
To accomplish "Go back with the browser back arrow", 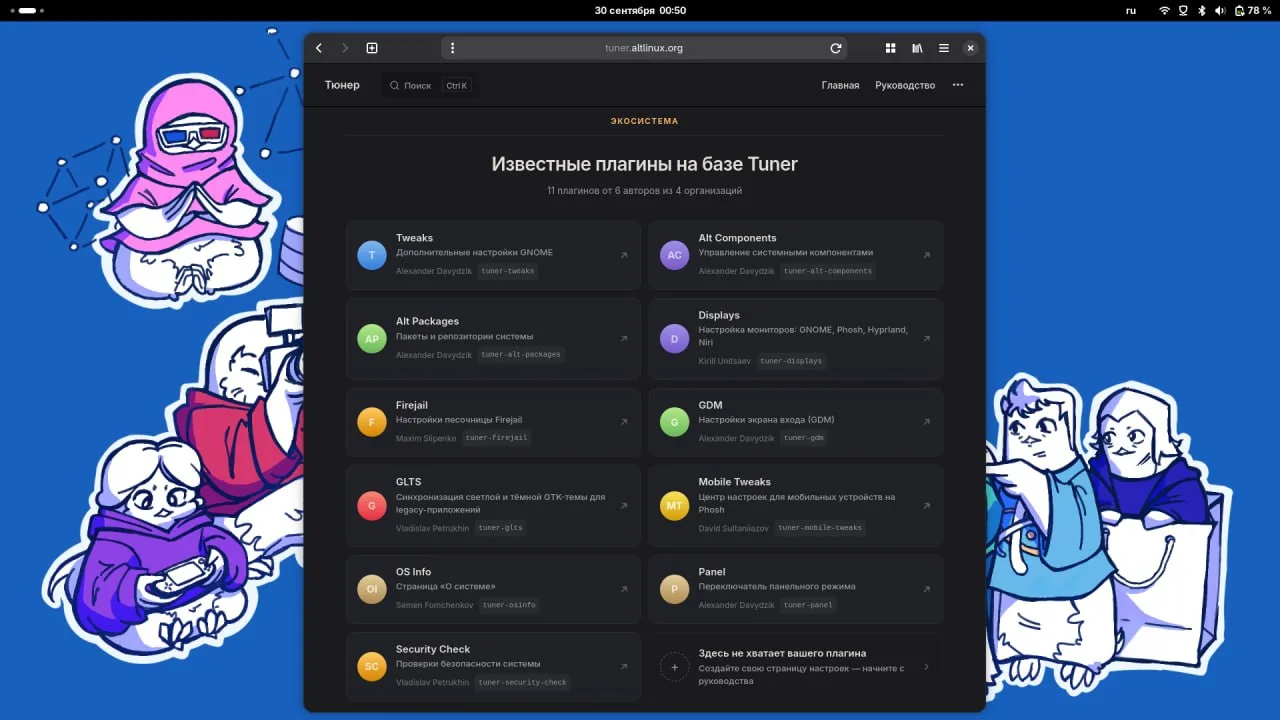I will click(x=319, y=48).
